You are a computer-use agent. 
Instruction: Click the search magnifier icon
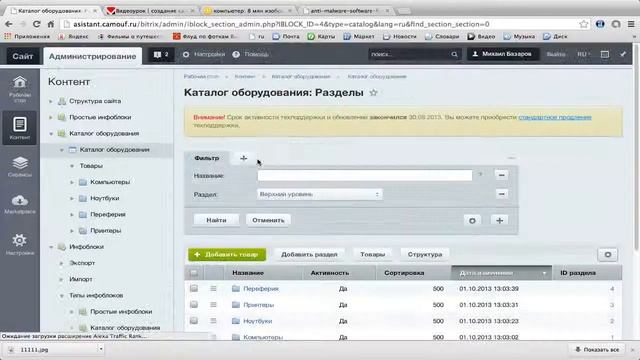click(454, 54)
